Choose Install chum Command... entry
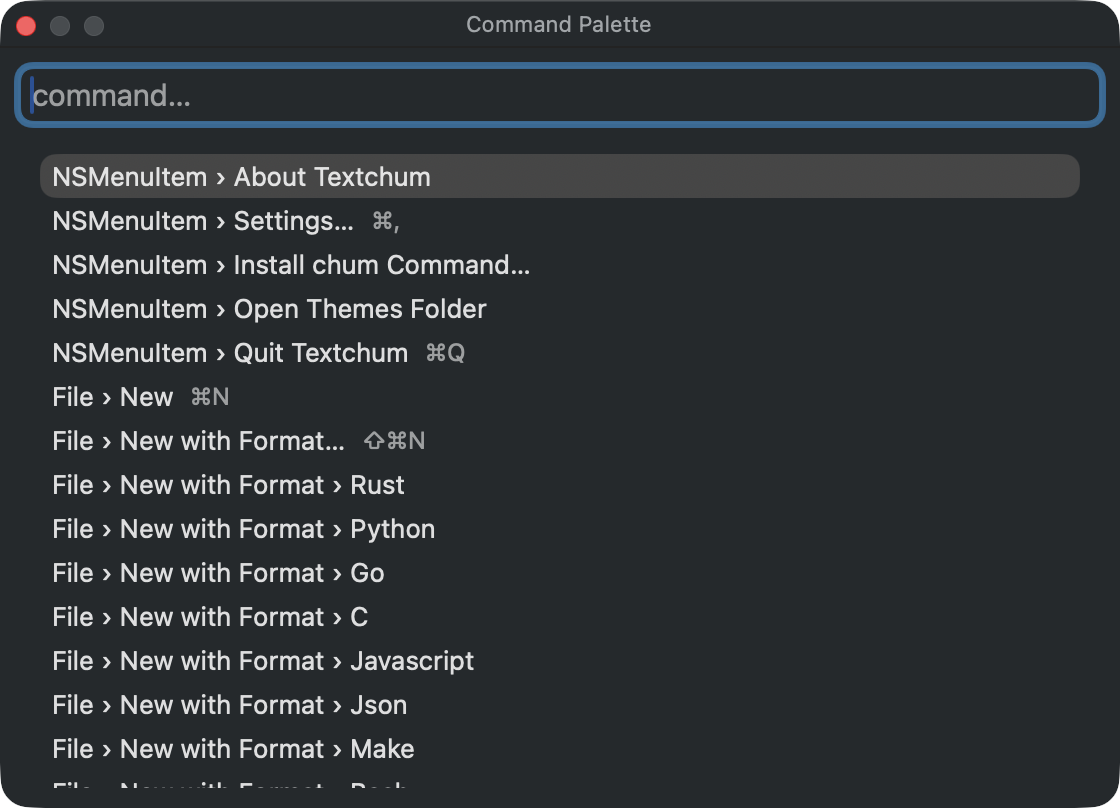Image resolution: width=1120 pixels, height=808 pixels. point(560,265)
